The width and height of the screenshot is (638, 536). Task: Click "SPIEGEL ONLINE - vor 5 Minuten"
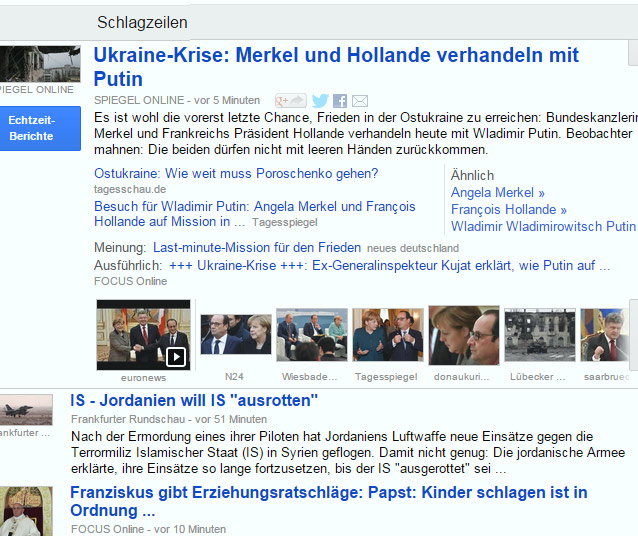click(x=177, y=100)
